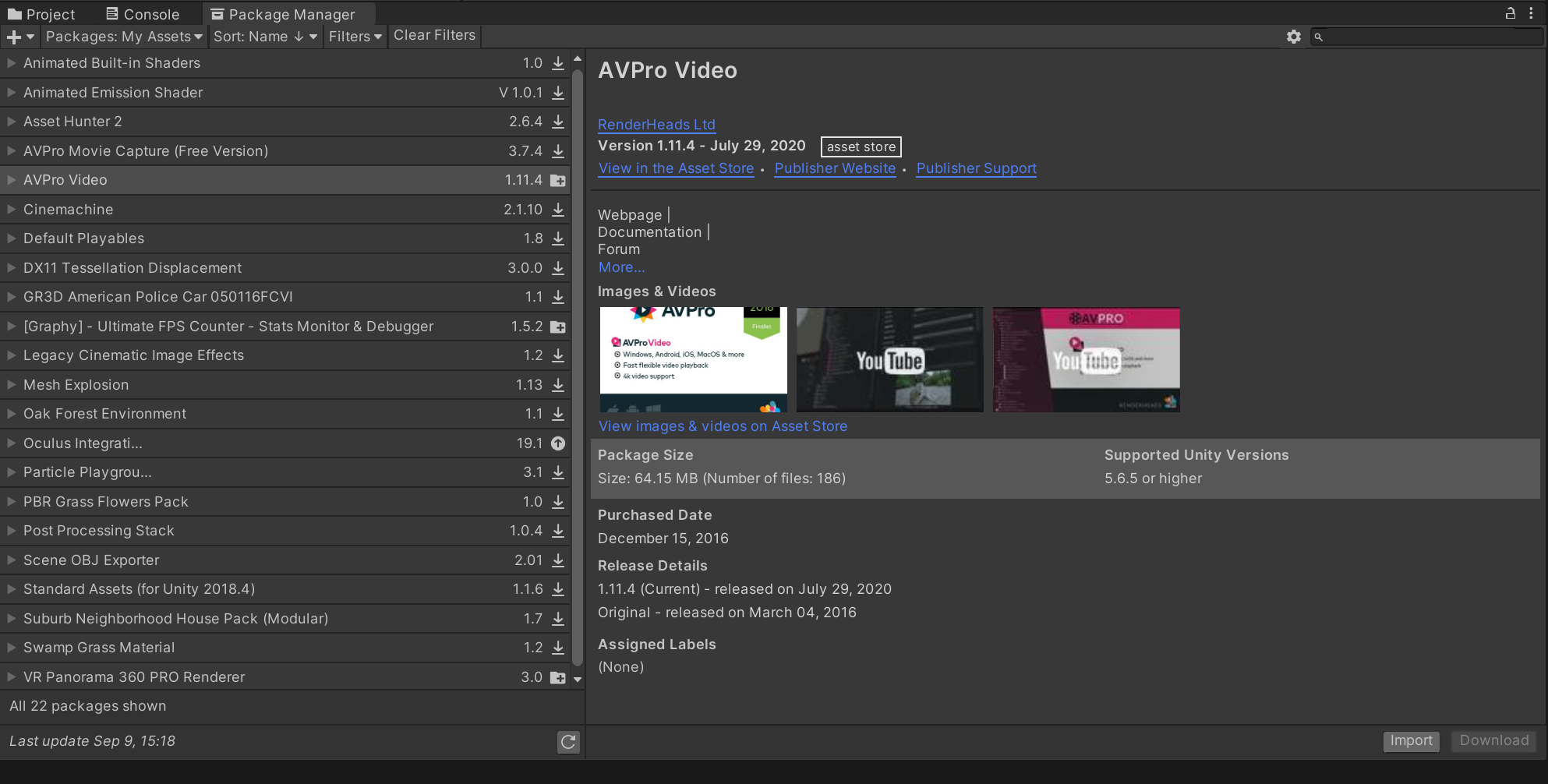The height and width of the screenshot is (784, 1548).
Task: Click the download icon for Cinemachine
Action: click(x=558, y=210)
